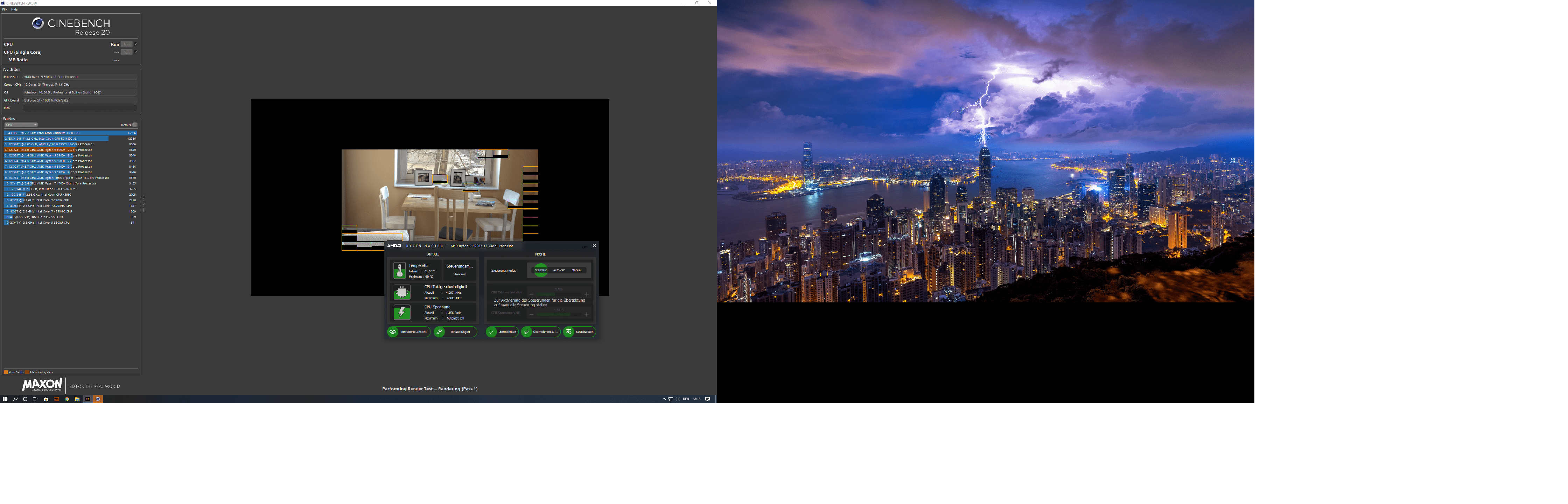Open Task View on the taskbar

click(35, 399)
